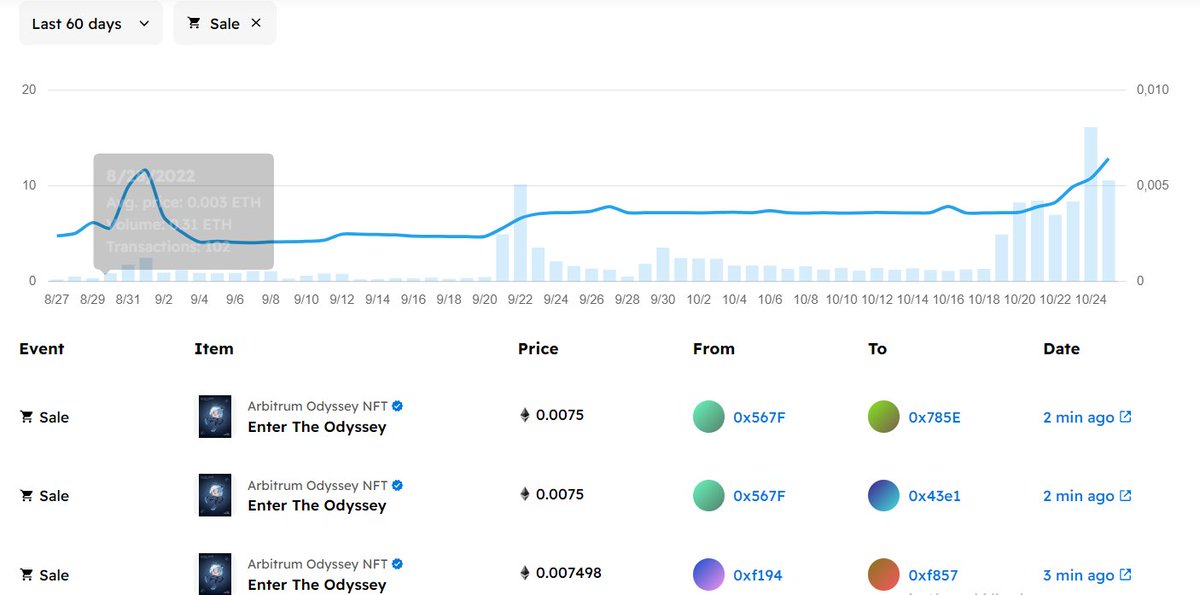Click the From column header

click(x=714, y=349)
